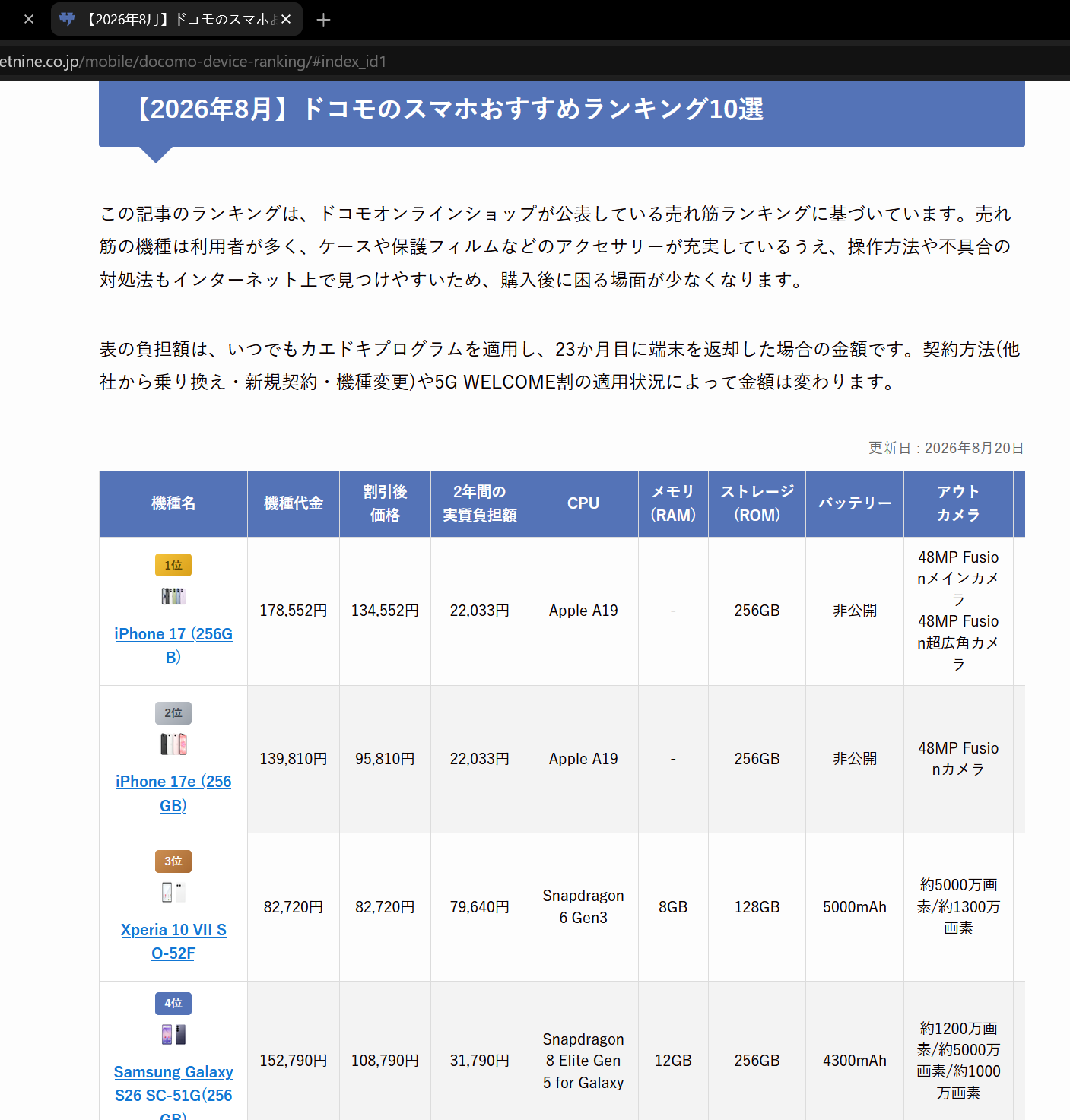Screen dimensions: 1070x1120
Task: Click the 4位 blue rank badge
Action: coord(173,1004)
